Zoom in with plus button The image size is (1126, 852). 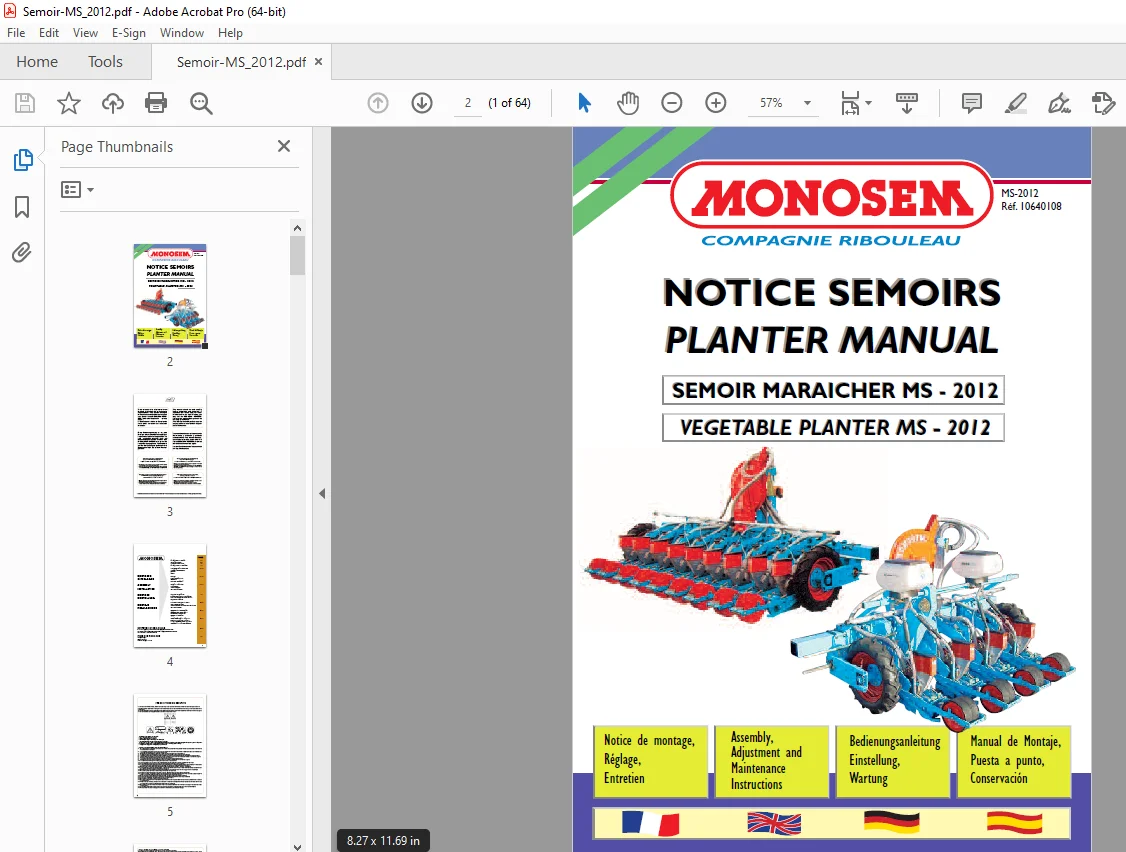tap(716, 103)
